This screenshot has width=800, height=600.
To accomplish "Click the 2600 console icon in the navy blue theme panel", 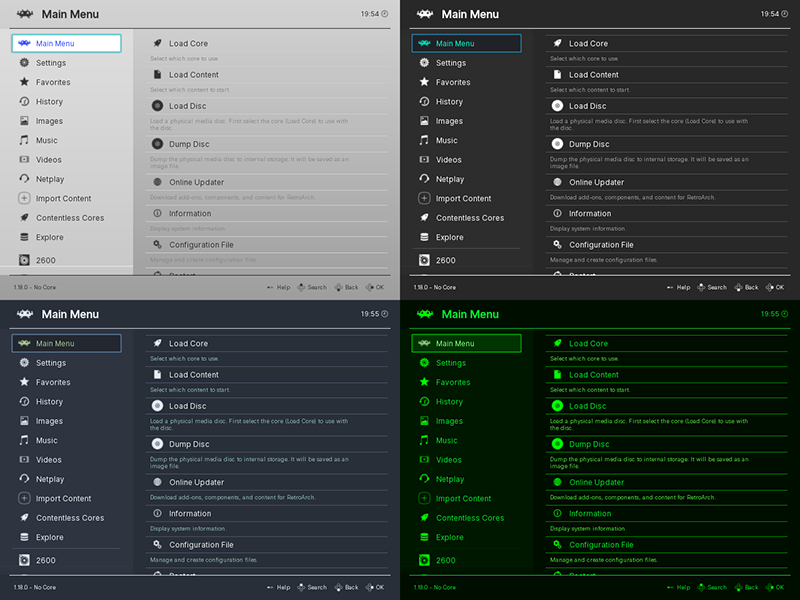I will click(24, 560).
